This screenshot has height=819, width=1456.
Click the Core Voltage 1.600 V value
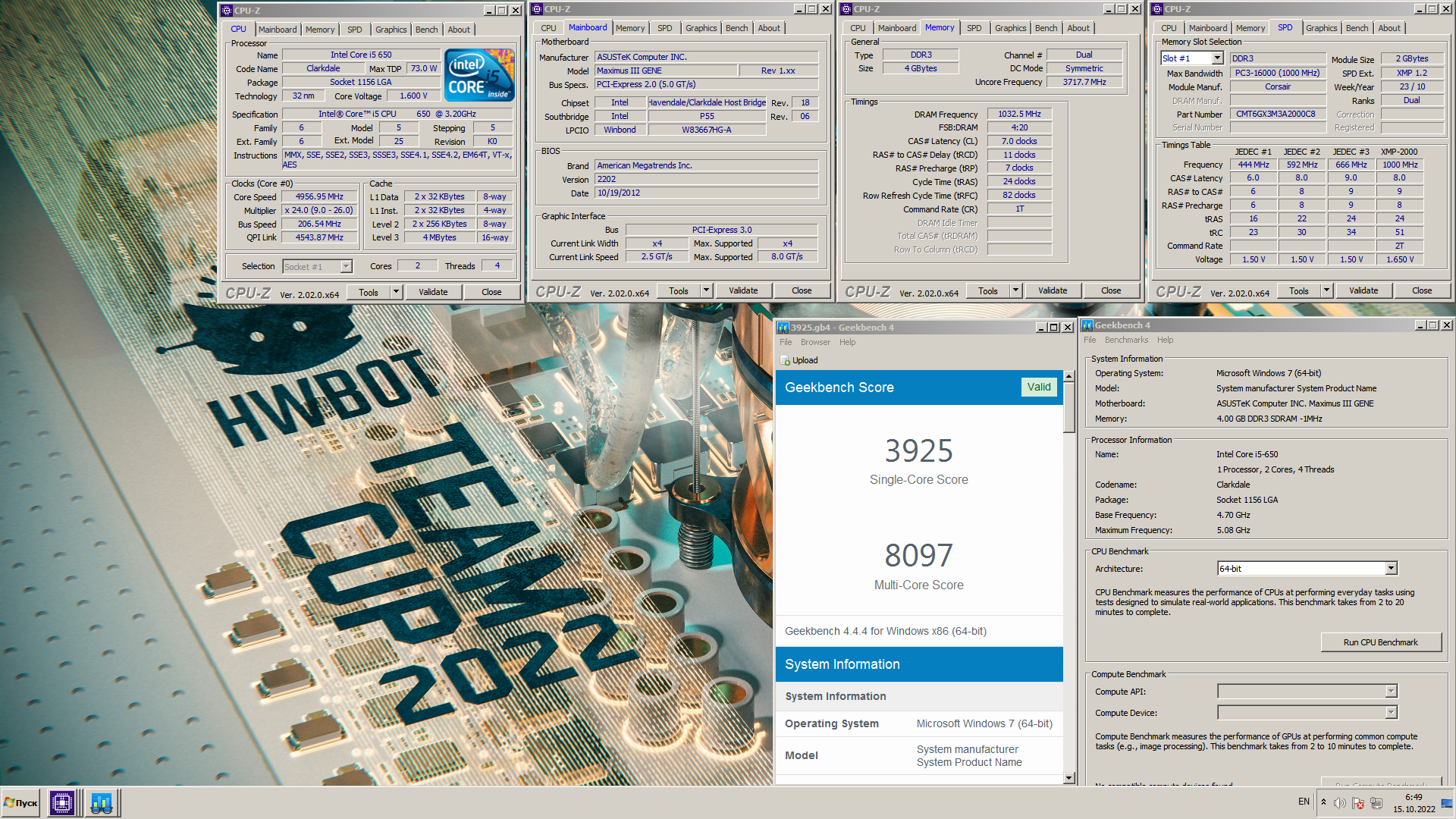click(x=413, y=96)
